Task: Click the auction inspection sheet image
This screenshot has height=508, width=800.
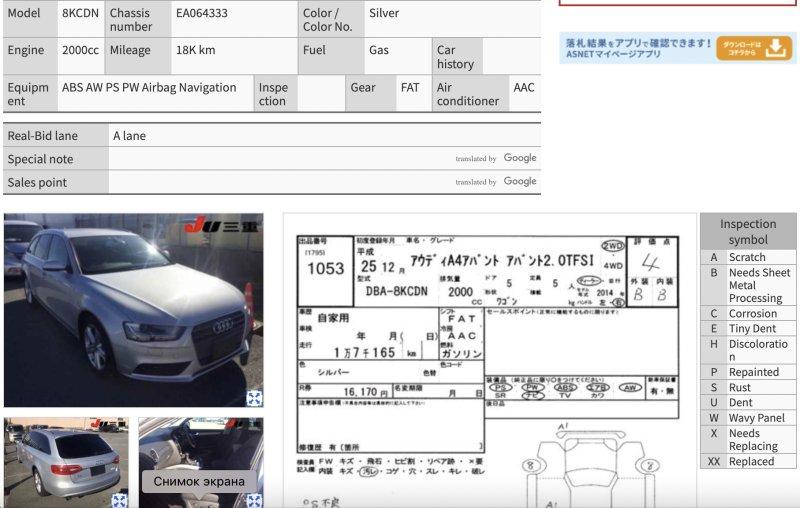Action: coord(488,360)
